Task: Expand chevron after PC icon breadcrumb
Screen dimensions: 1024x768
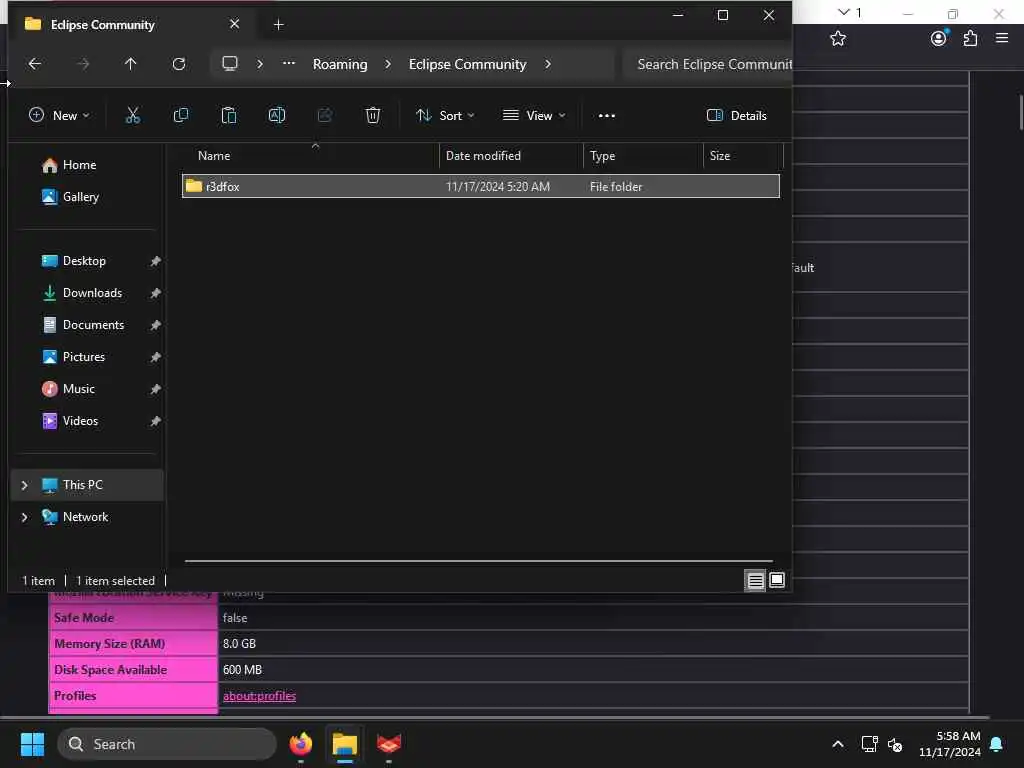Action: tap(260, 64)
